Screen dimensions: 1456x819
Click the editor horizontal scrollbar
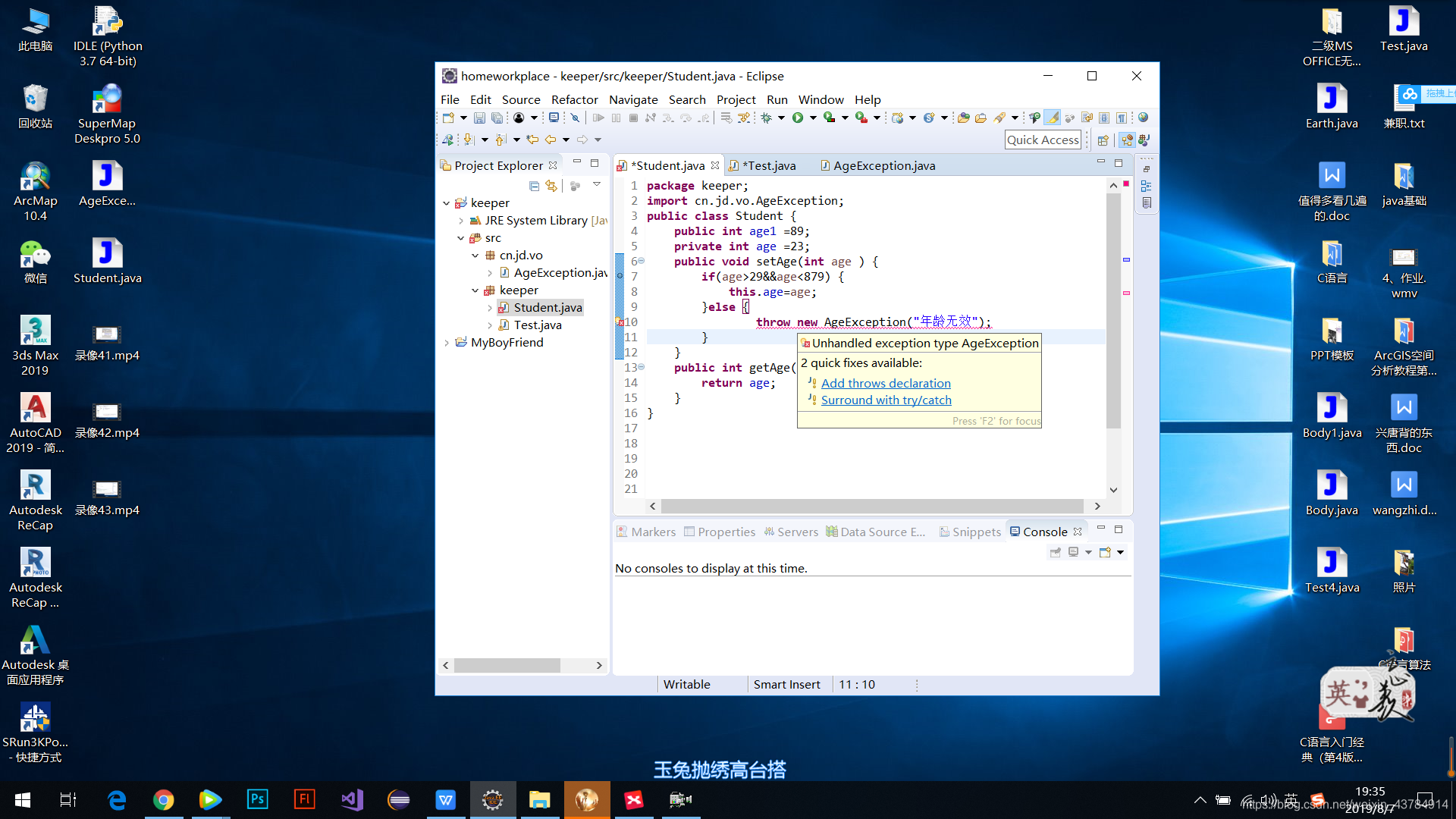[872, 506]
